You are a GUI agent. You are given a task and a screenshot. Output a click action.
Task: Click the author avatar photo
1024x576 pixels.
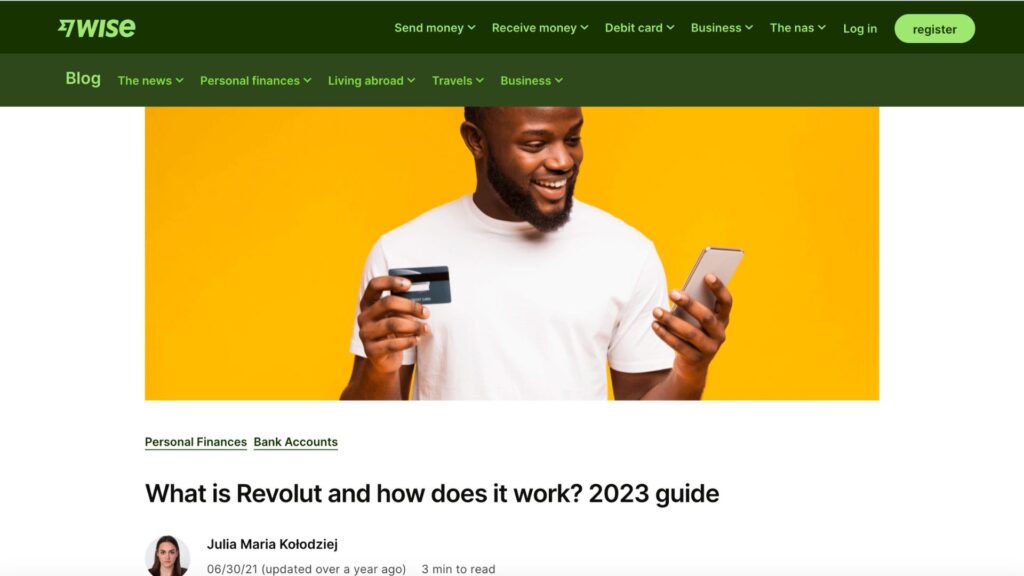(x=167, y=556)
